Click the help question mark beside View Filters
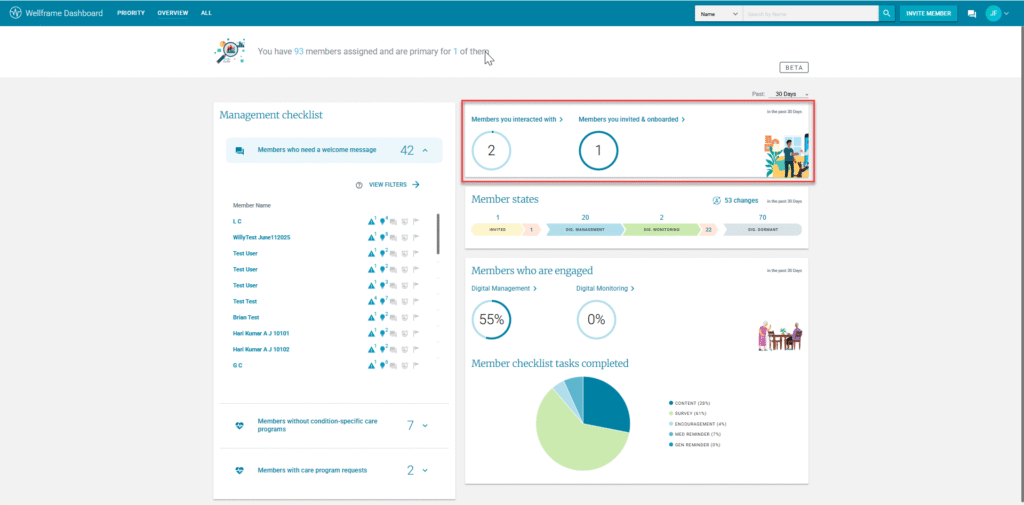1024x505 pixels. (x=359, y=185)
